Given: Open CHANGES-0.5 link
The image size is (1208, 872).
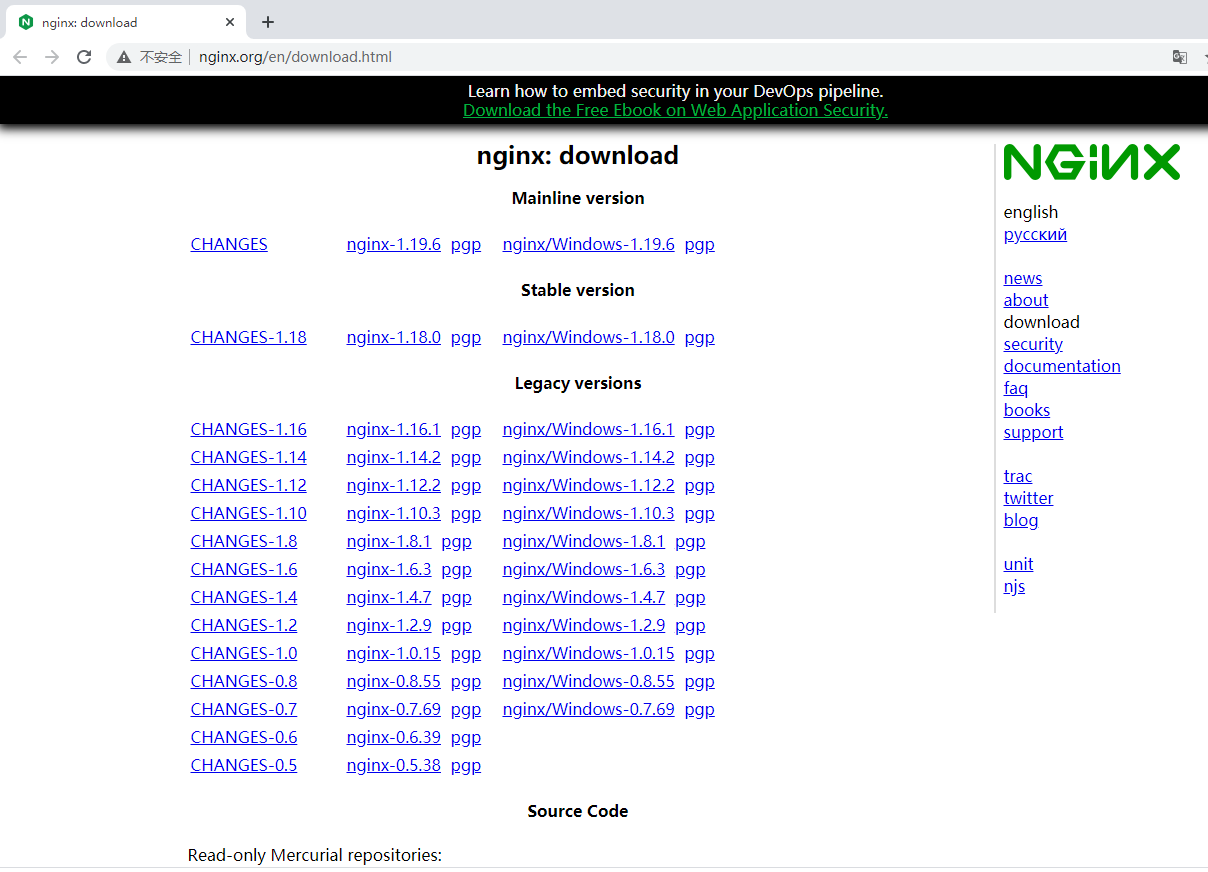Looking at the screenshot, I should tap(243, 765).
